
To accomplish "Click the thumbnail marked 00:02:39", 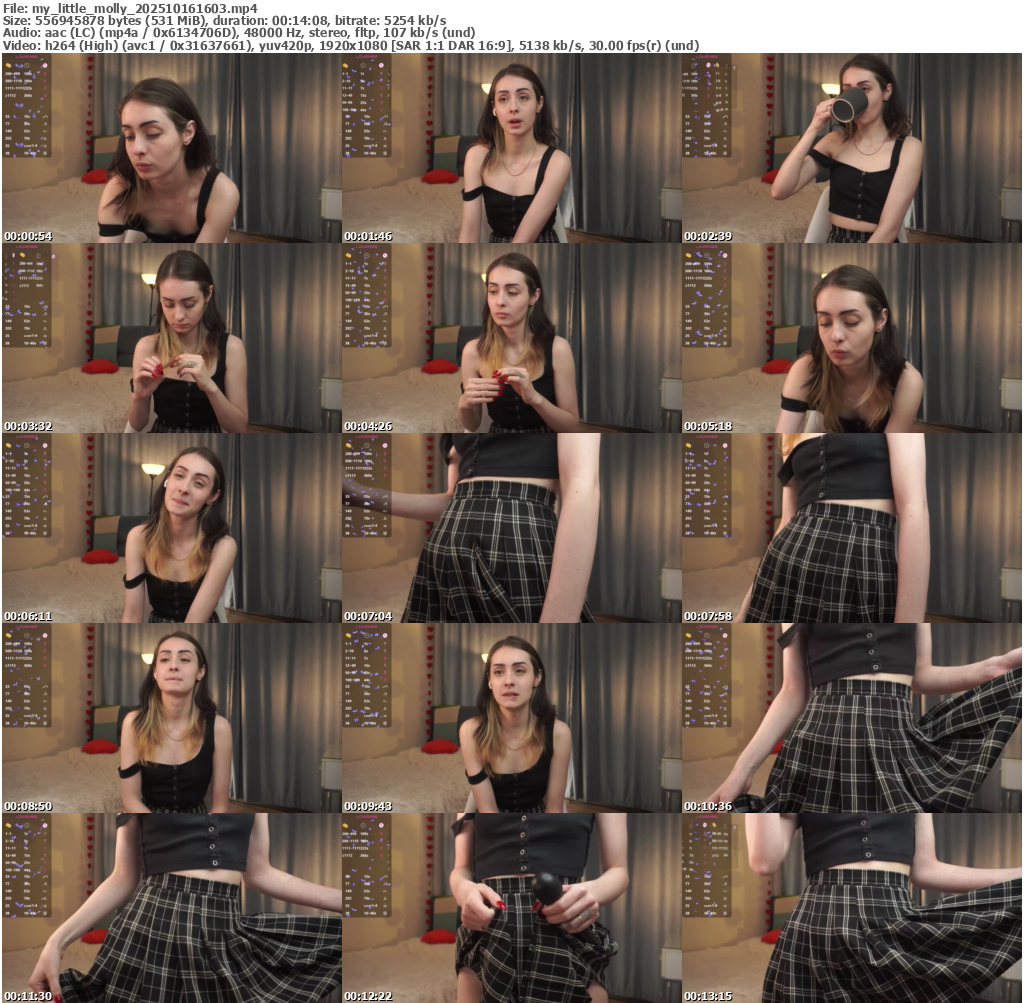I will [x=851, y=148].
